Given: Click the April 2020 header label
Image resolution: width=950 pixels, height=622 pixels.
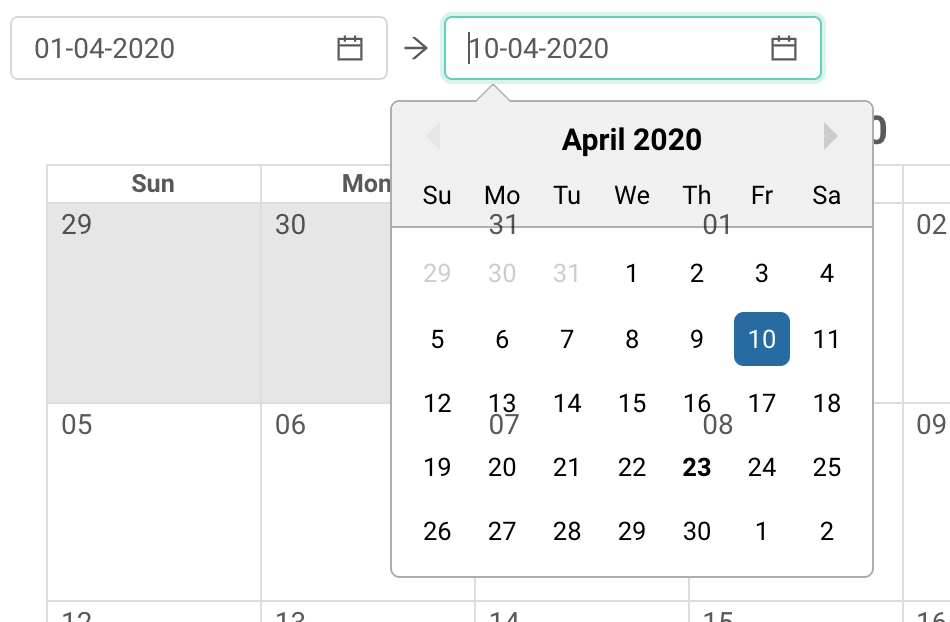Looking at the screenshot, I should [631, 139].
